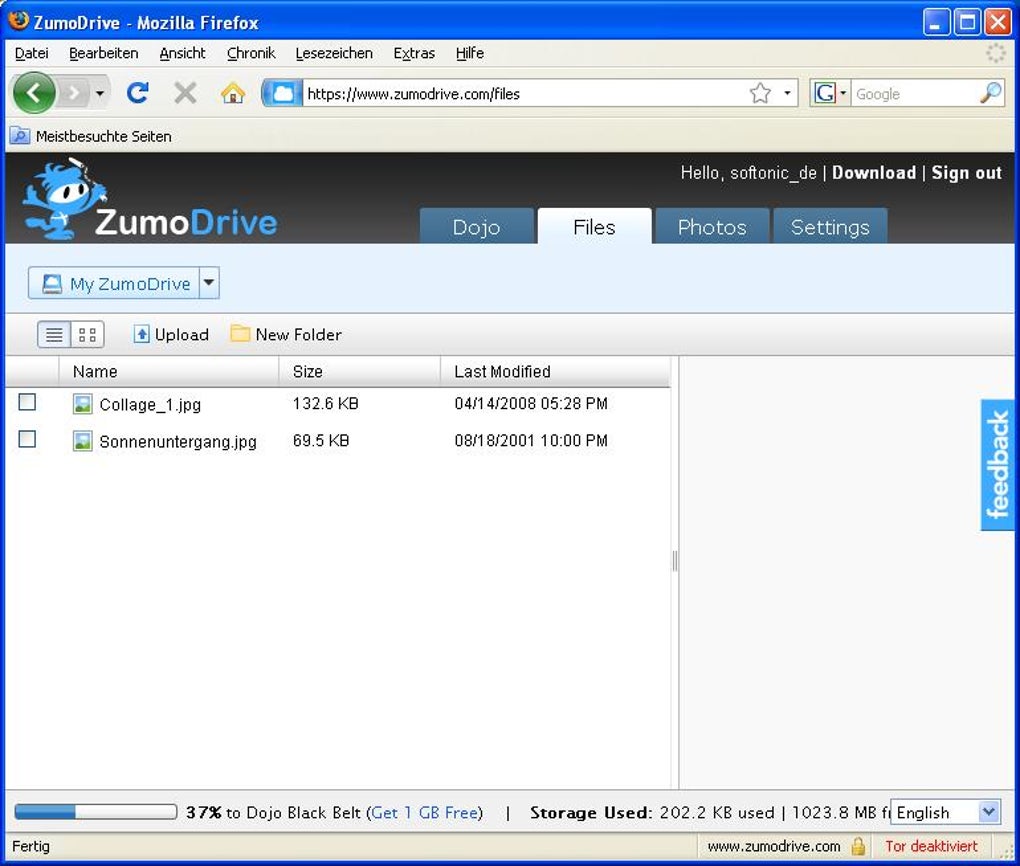Switch to the Settings tab

[830, 226]
